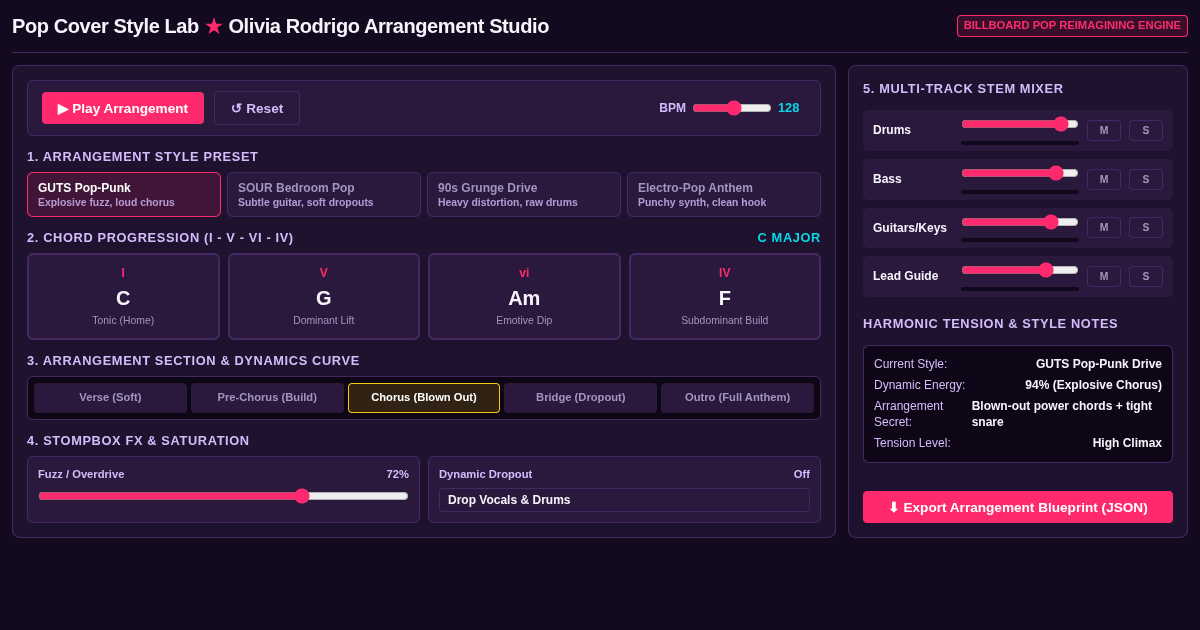Click the C MAJOR key label
The image size is (1200, 630).
click(789, 238)
